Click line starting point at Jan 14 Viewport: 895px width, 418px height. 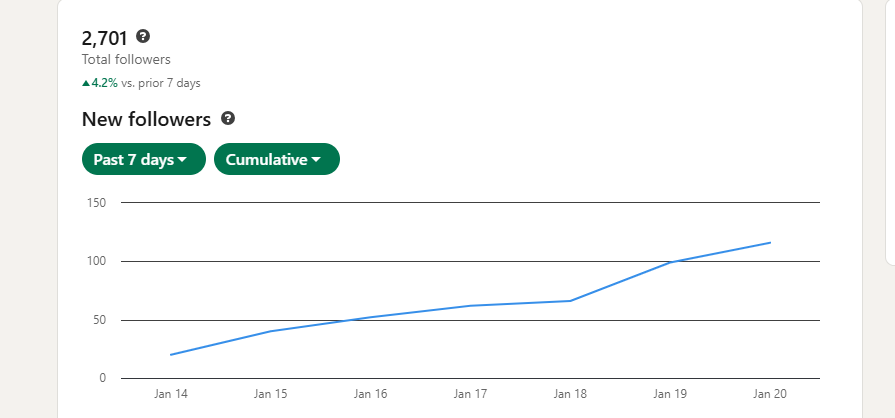click(171, 355)
